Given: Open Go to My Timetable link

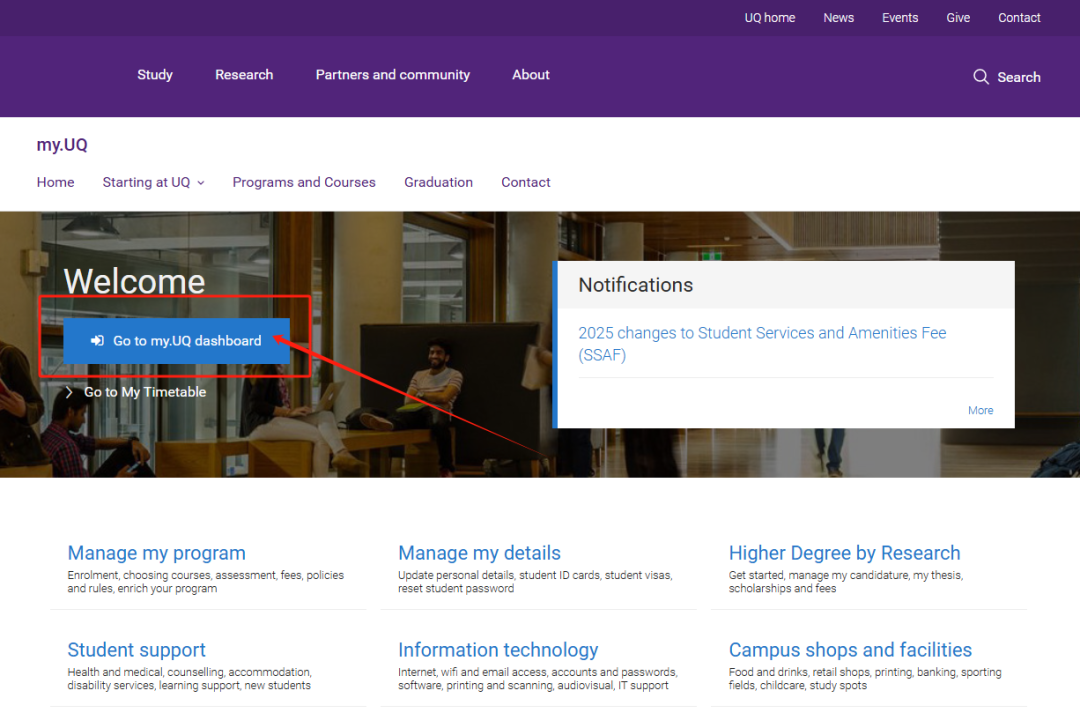Looking at the screenshot, I should click(145, 392).
